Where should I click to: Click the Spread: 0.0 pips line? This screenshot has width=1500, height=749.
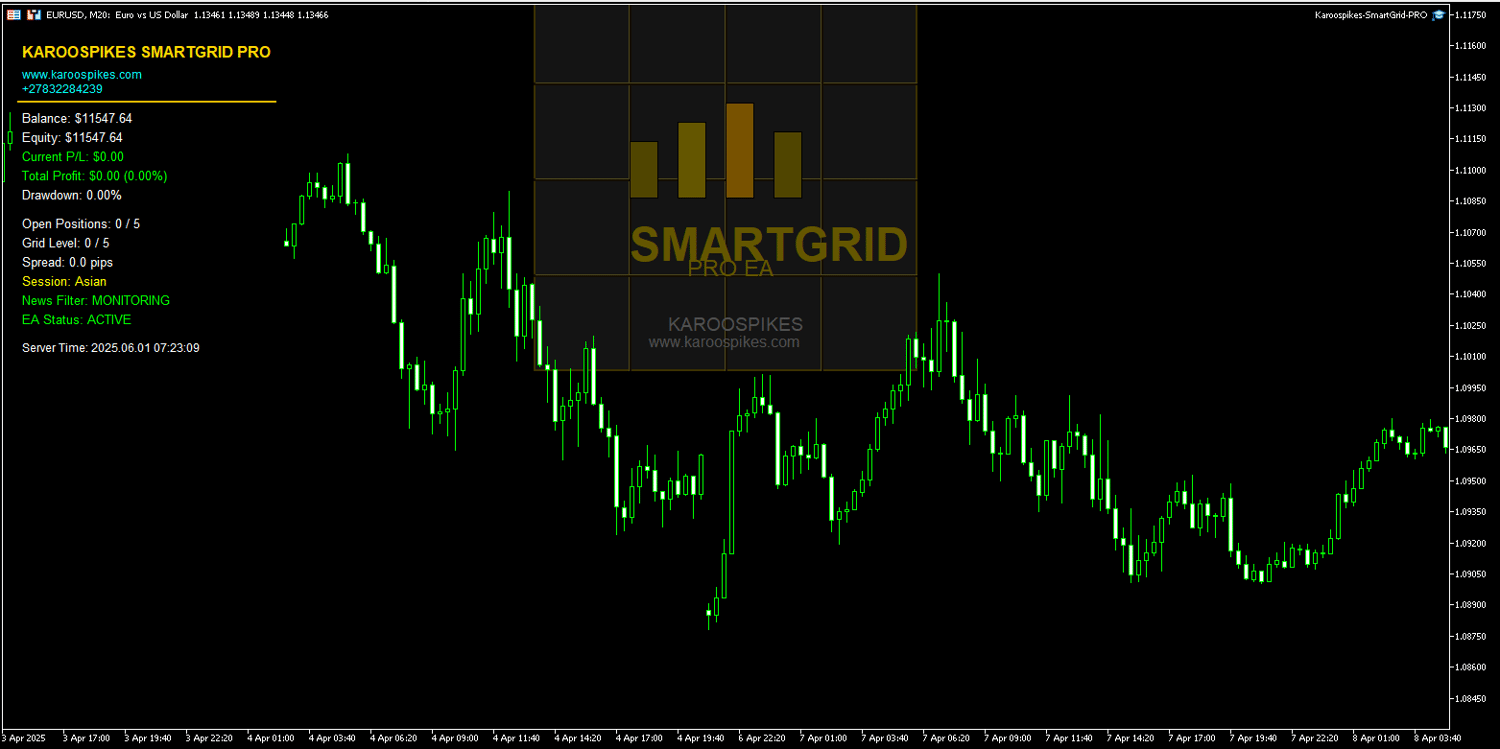click(67, 262)
